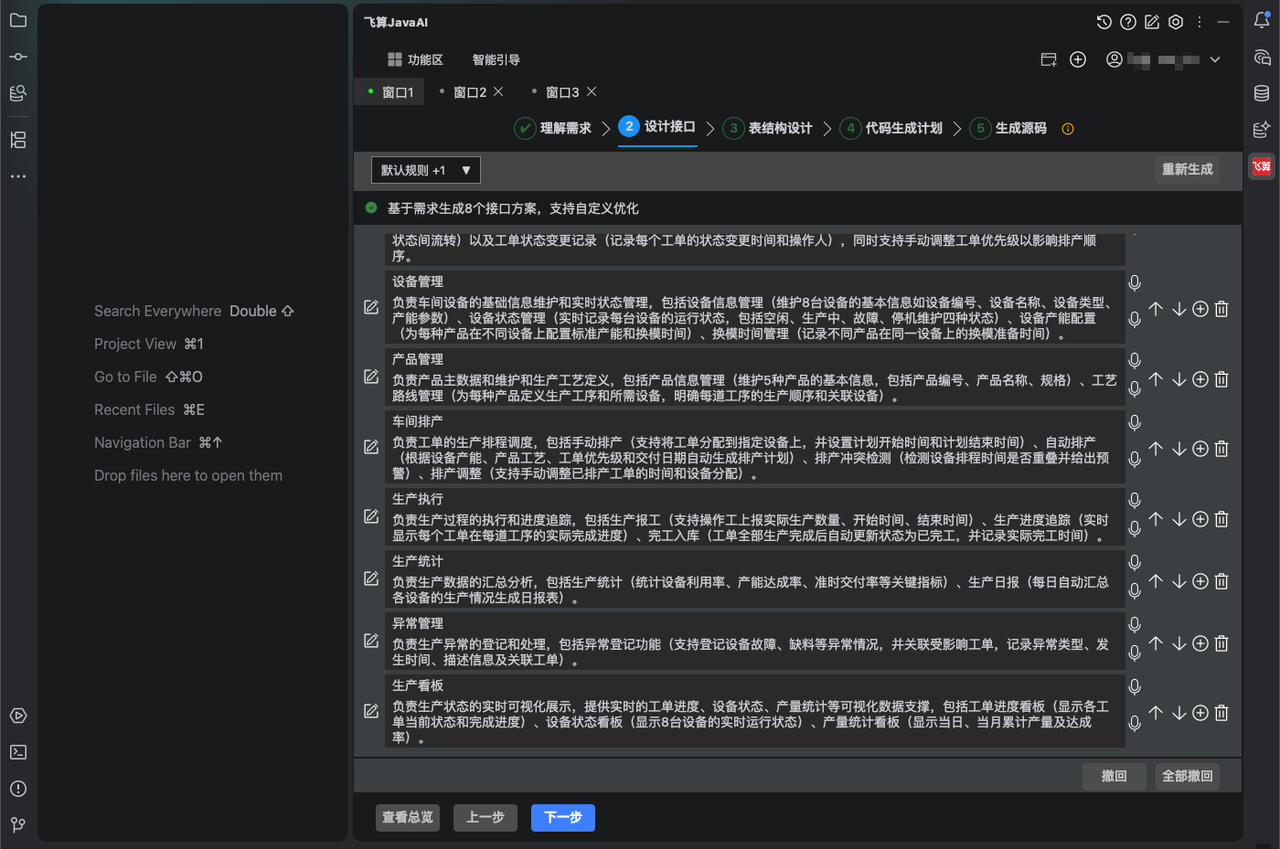Move 设备管理 row up with arrow
Image resolution: width=1280 pixels, height=849 pixels.
click(1156, 309)
